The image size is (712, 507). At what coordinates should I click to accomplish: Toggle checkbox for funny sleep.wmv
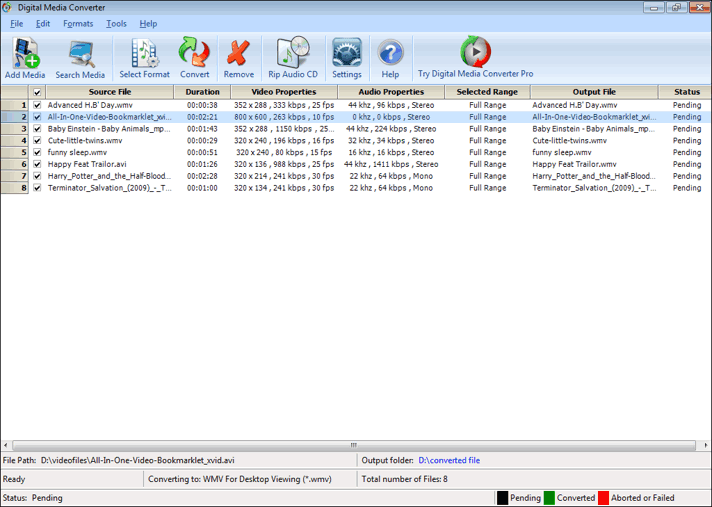pyautogui.click(x=38, y=153)
